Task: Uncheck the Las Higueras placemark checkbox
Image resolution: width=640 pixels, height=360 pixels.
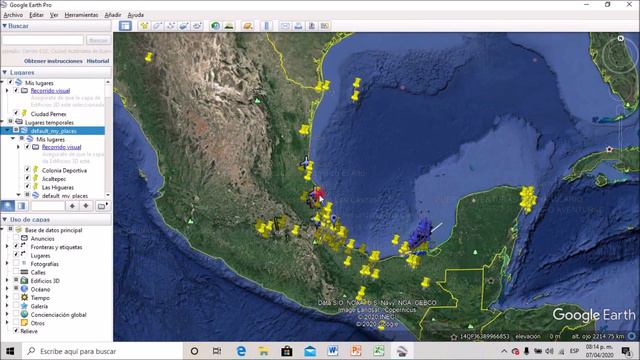Action: [x=27, y=187]
